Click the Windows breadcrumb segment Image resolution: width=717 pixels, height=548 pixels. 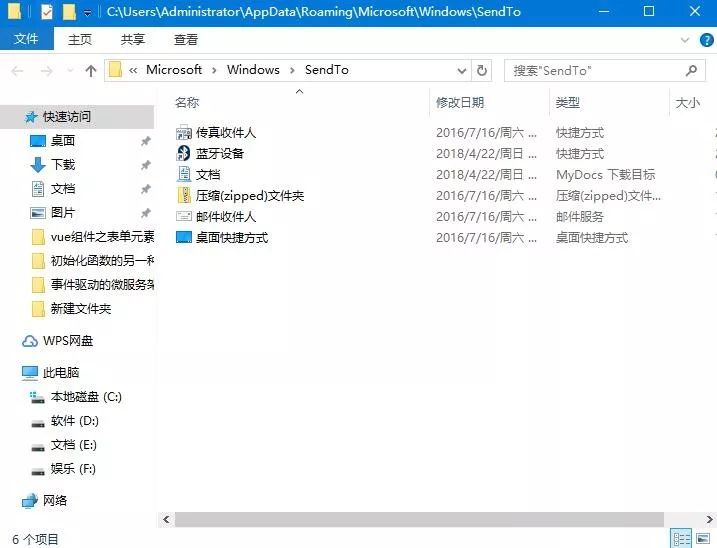253,70
